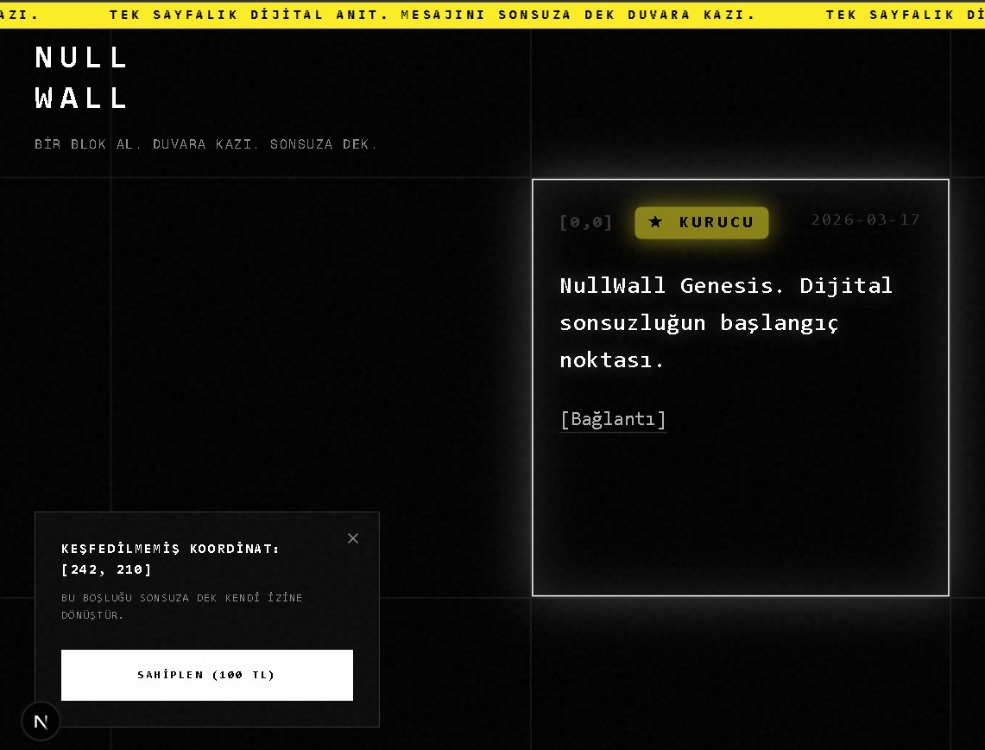The height and width of the screenshot is (750, 985).
Task: Close the Keşfedilmemiş Koordinat popup
Action: pos(353,538)
